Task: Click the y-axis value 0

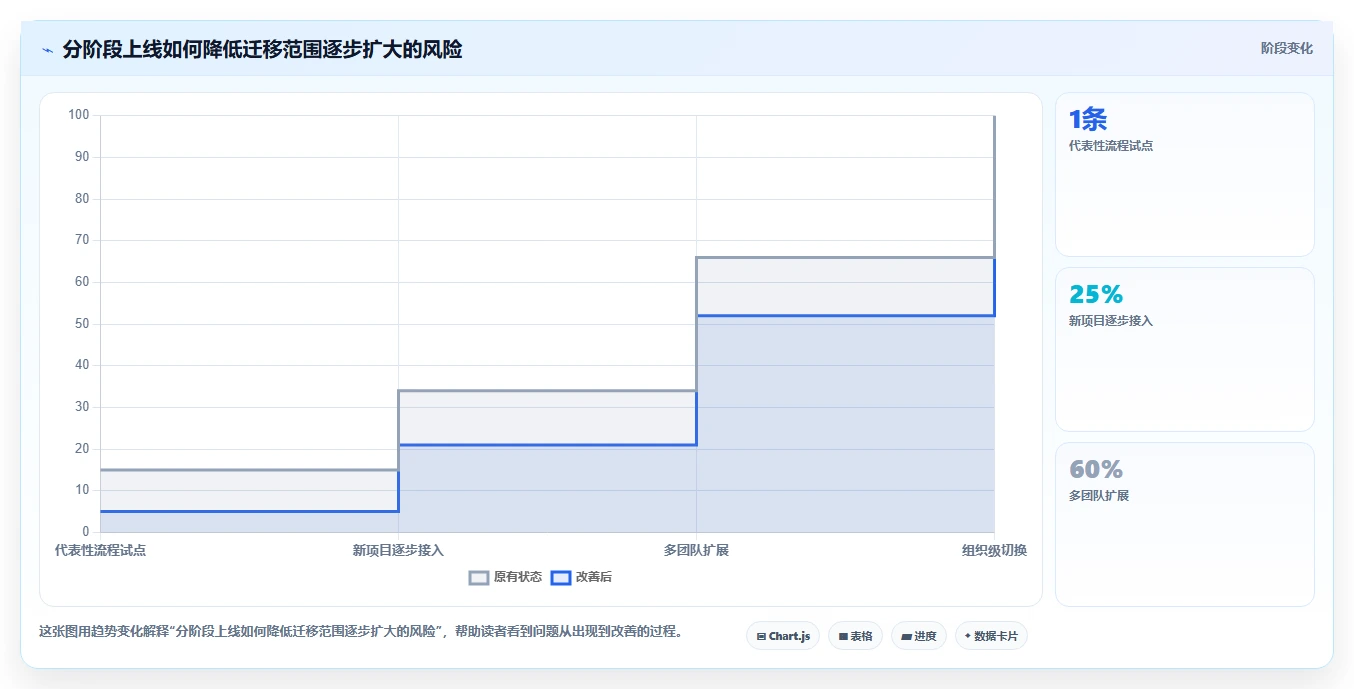Action: tap(86, 532)
